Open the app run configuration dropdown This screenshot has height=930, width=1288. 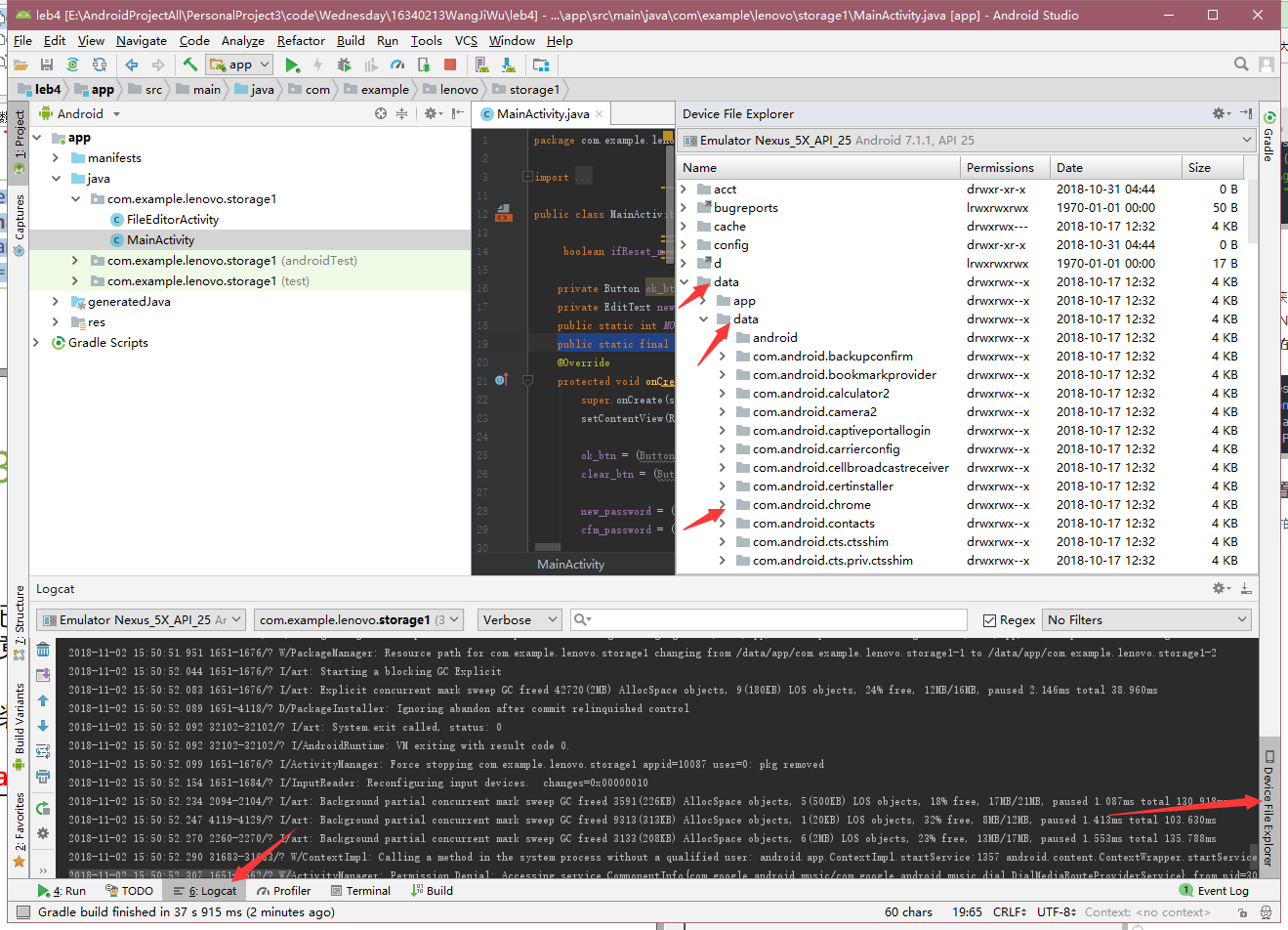[239, 64]
